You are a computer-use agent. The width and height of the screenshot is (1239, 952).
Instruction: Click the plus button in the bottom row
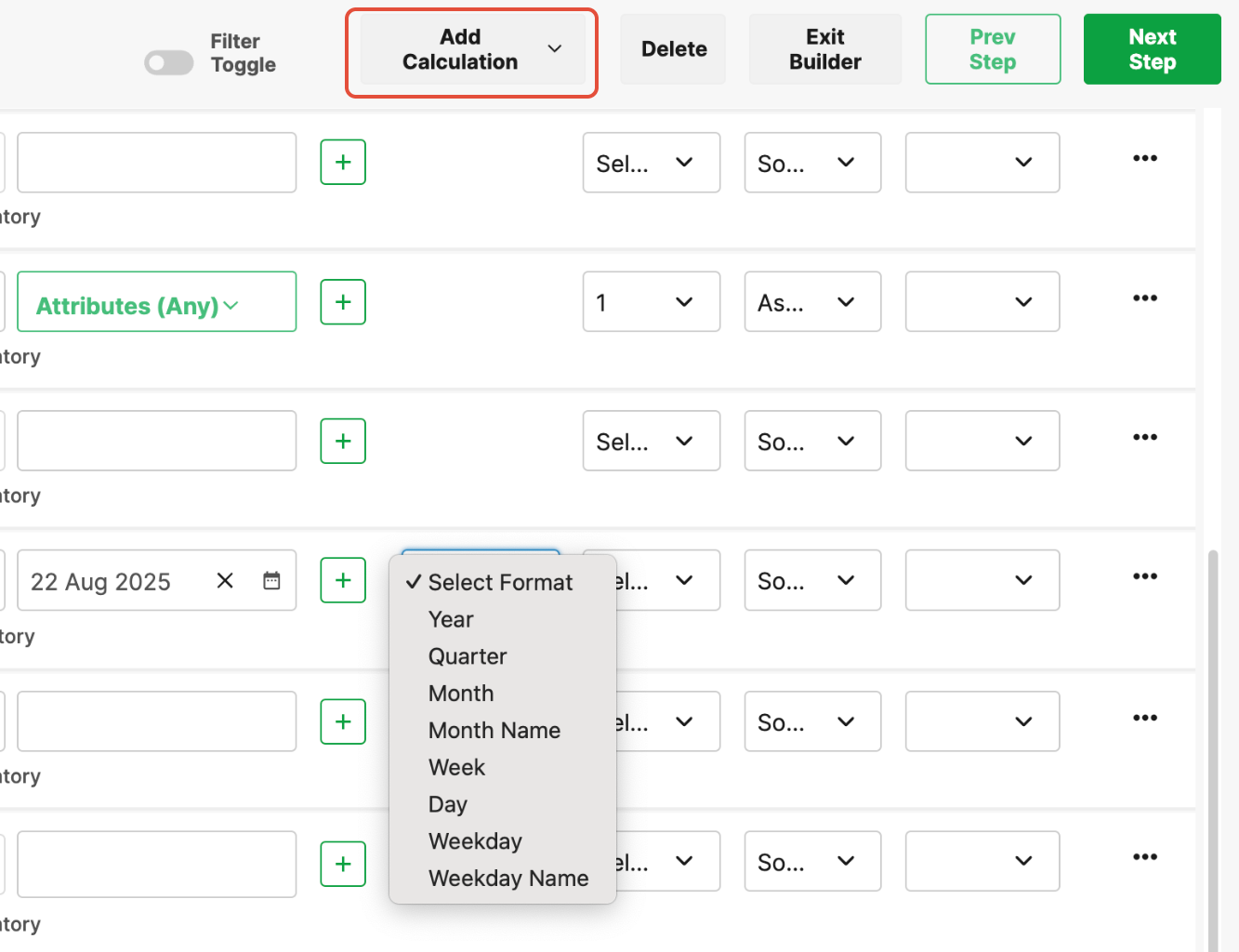[x=343, y=864]
